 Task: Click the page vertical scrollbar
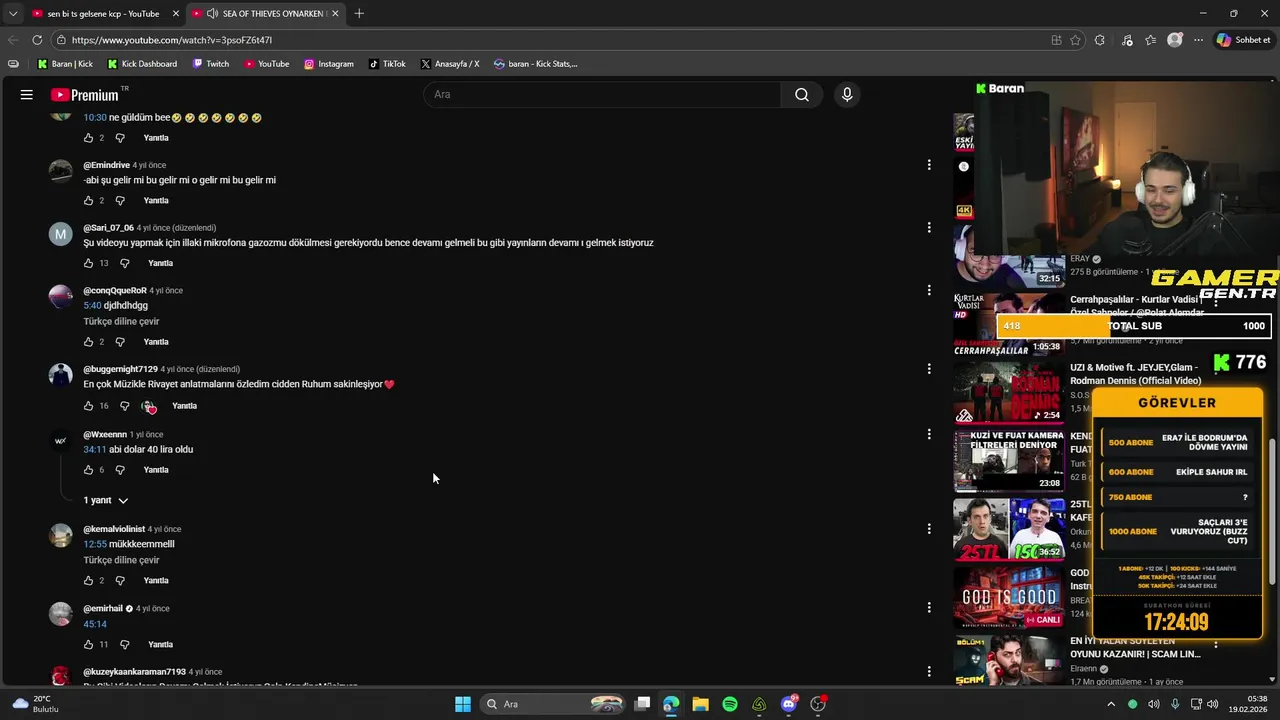coord(1272,512)
